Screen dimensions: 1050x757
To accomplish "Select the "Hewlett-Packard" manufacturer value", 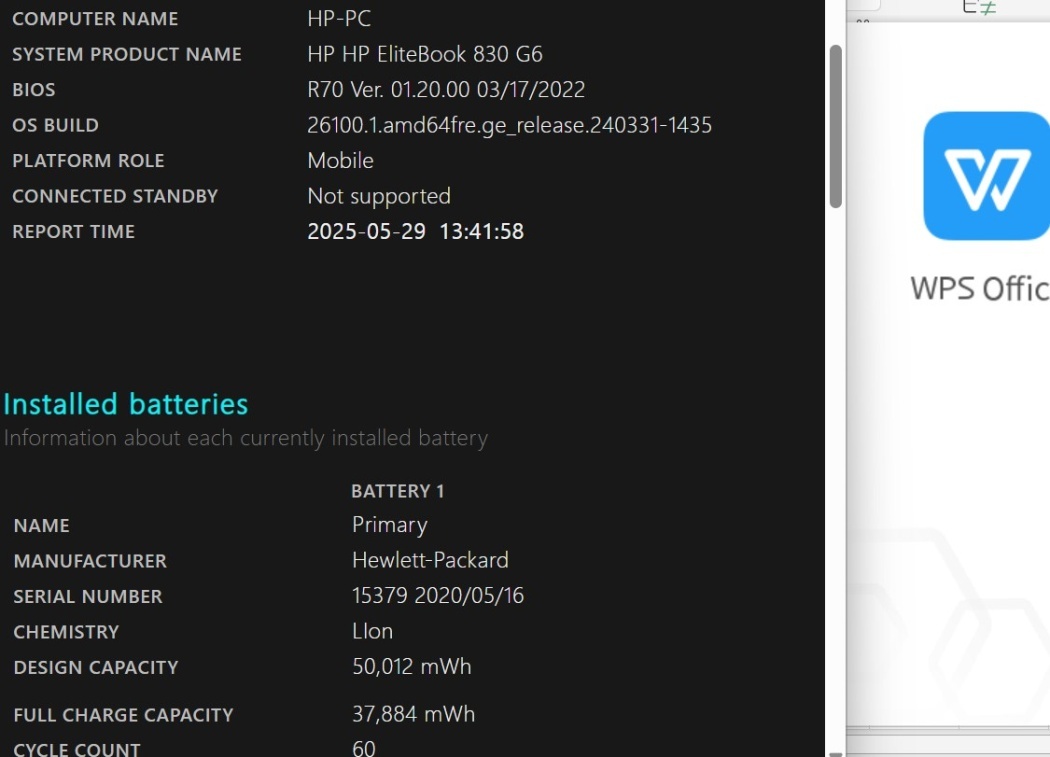I will (x=430, y=560).
